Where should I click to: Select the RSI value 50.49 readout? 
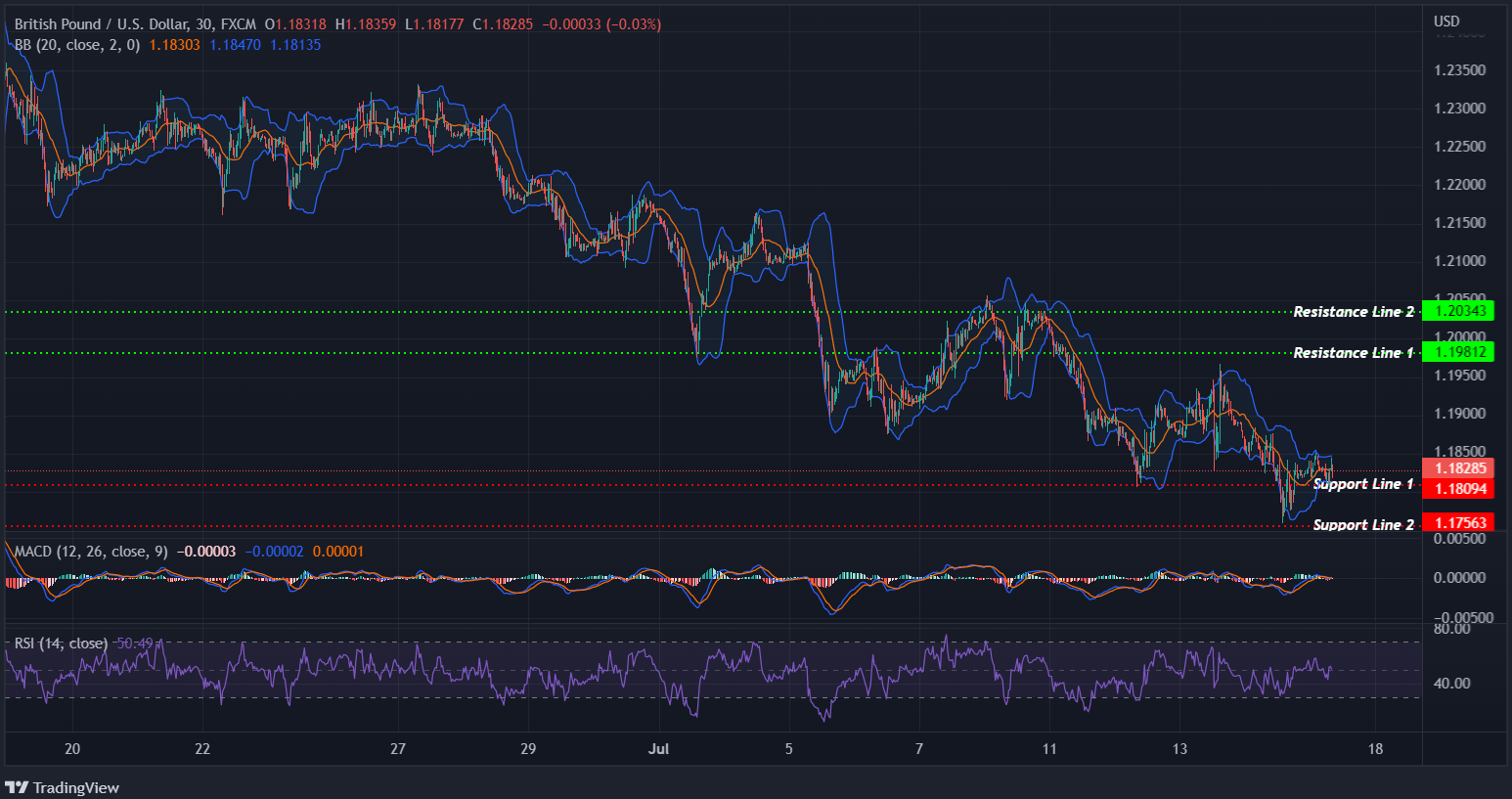pyautogui.click(x=133, y=643)
